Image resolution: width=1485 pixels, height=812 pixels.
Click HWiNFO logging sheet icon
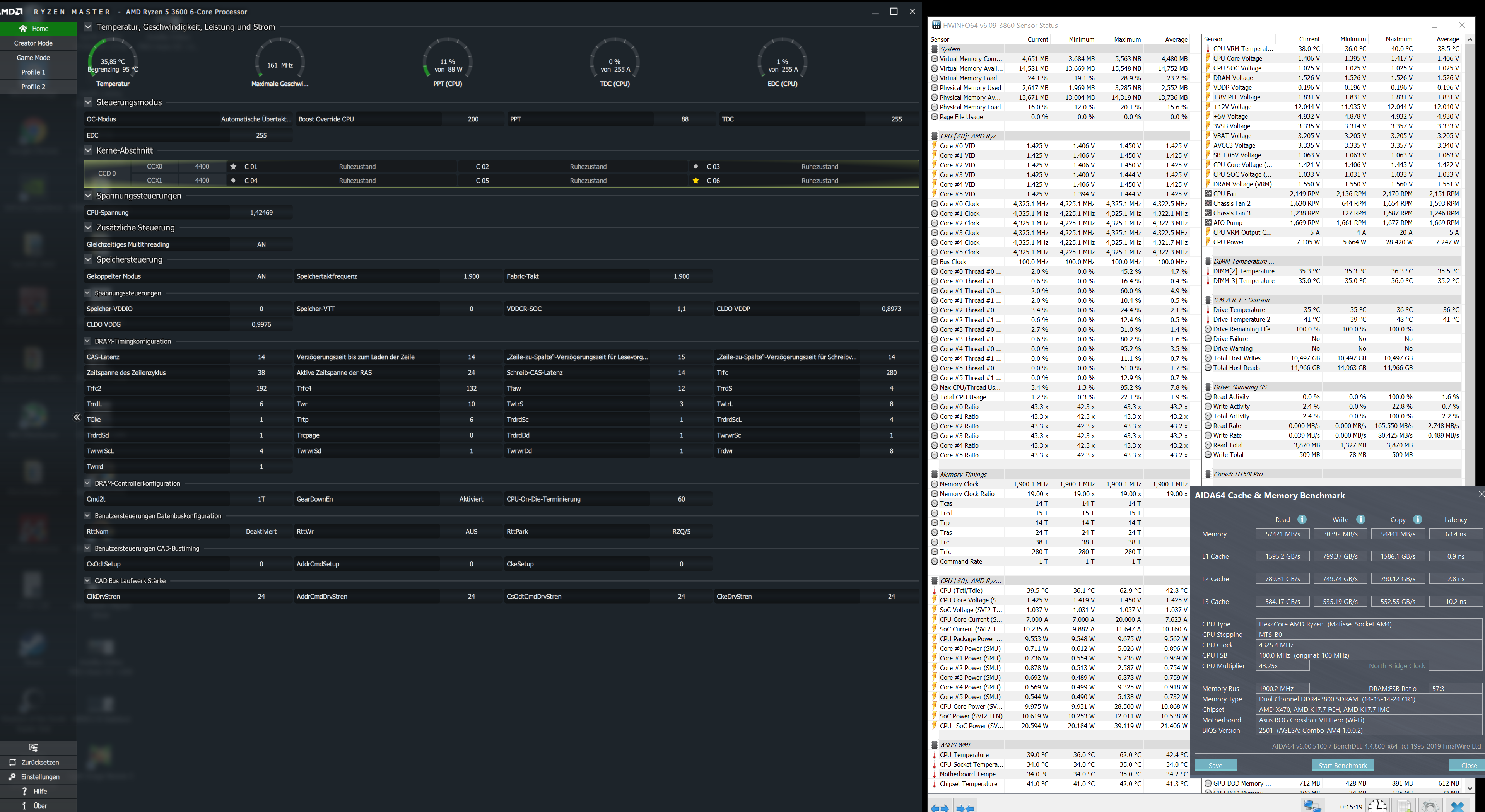point(1404,806)
